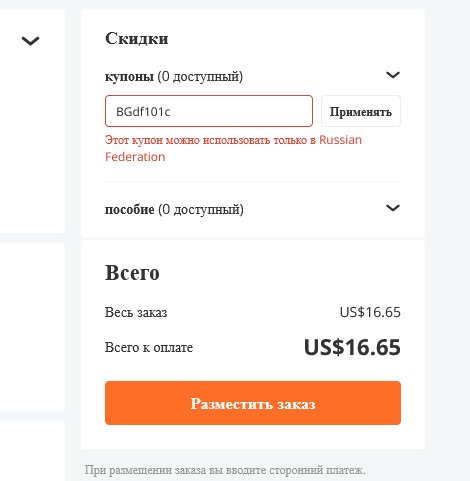The width and height of the screenshot is (470, 481).
Task: Click the middle left blank card
Action: click(x=32, y=327)
